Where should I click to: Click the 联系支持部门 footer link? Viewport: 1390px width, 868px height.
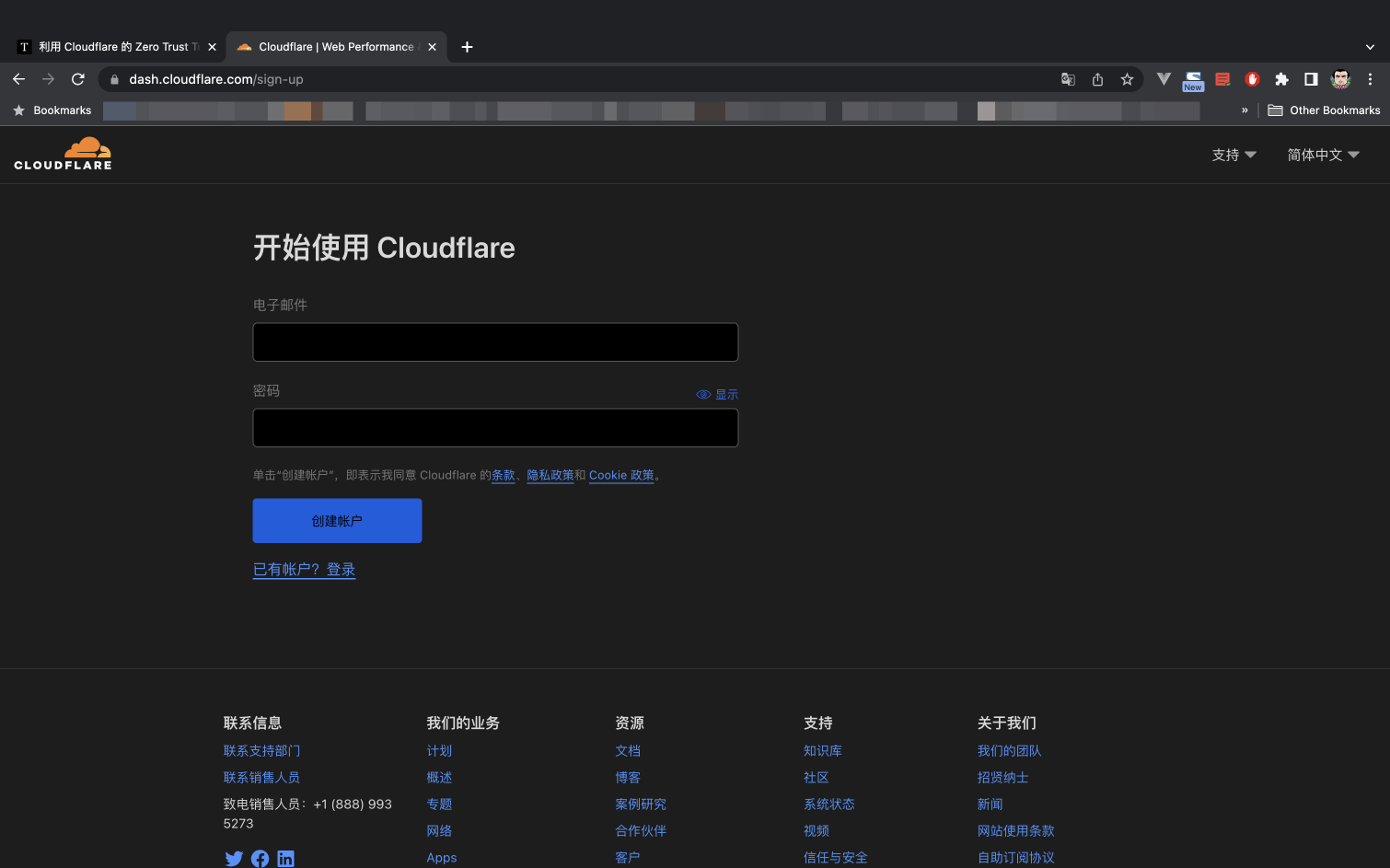(261, 751)
